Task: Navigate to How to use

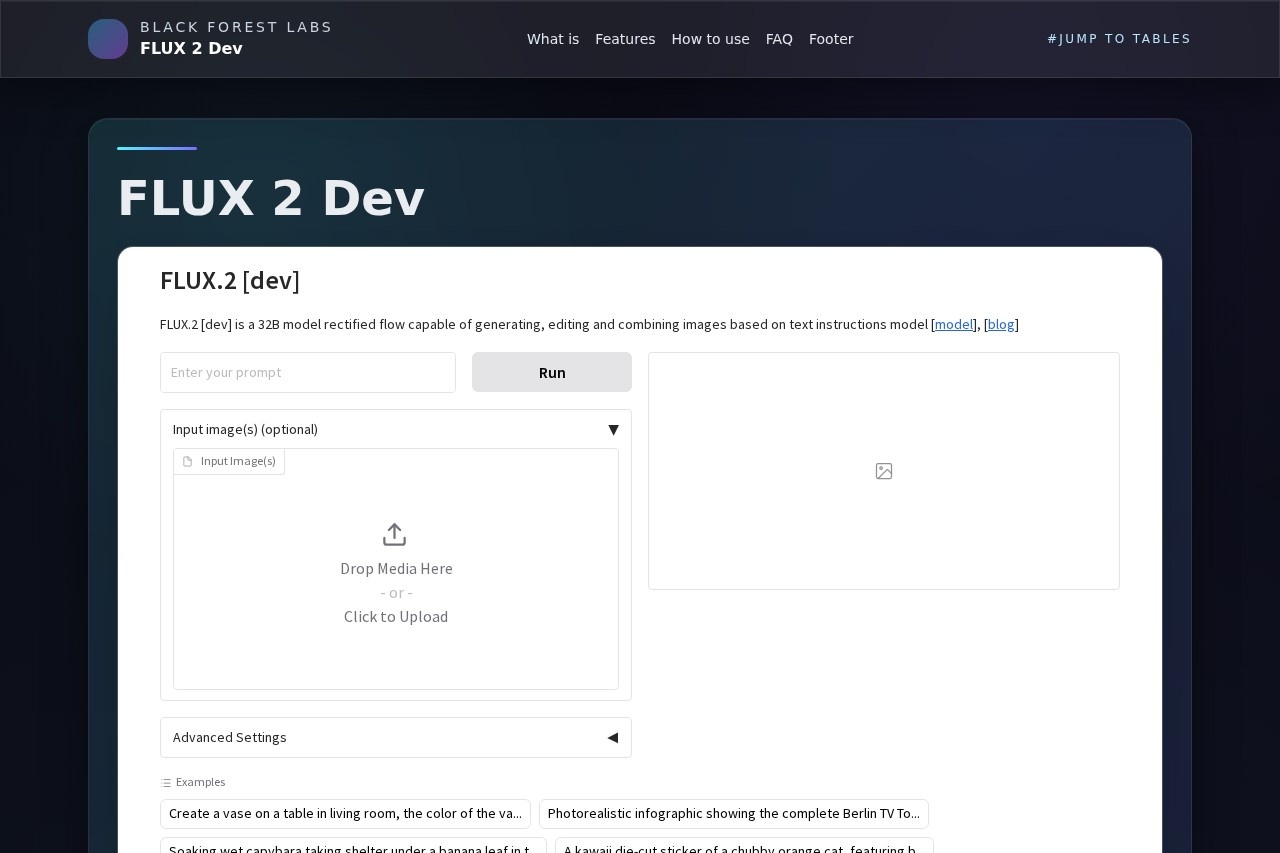Action: pos(710,39)
